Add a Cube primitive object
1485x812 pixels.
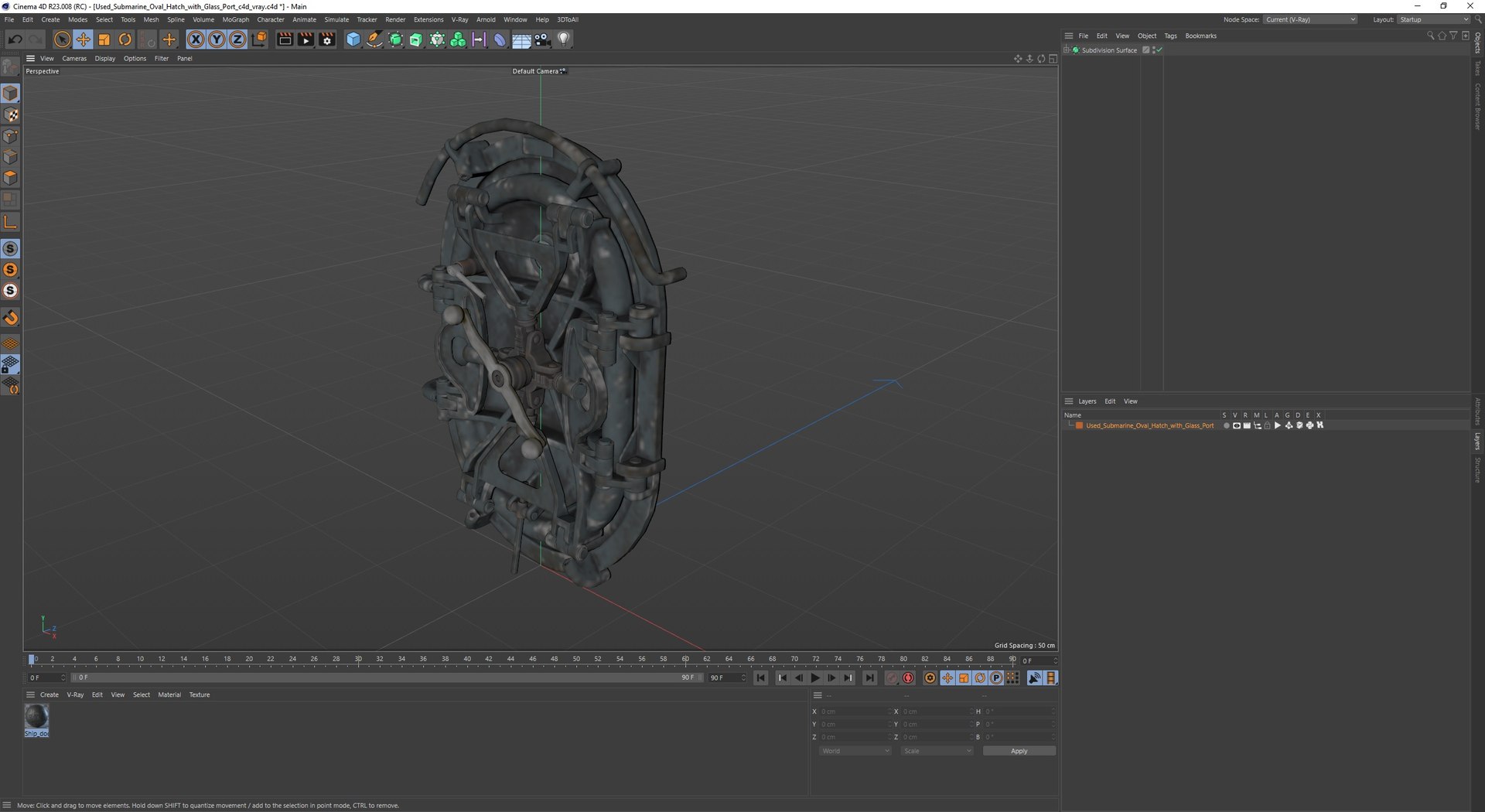[x=353, y=39]
